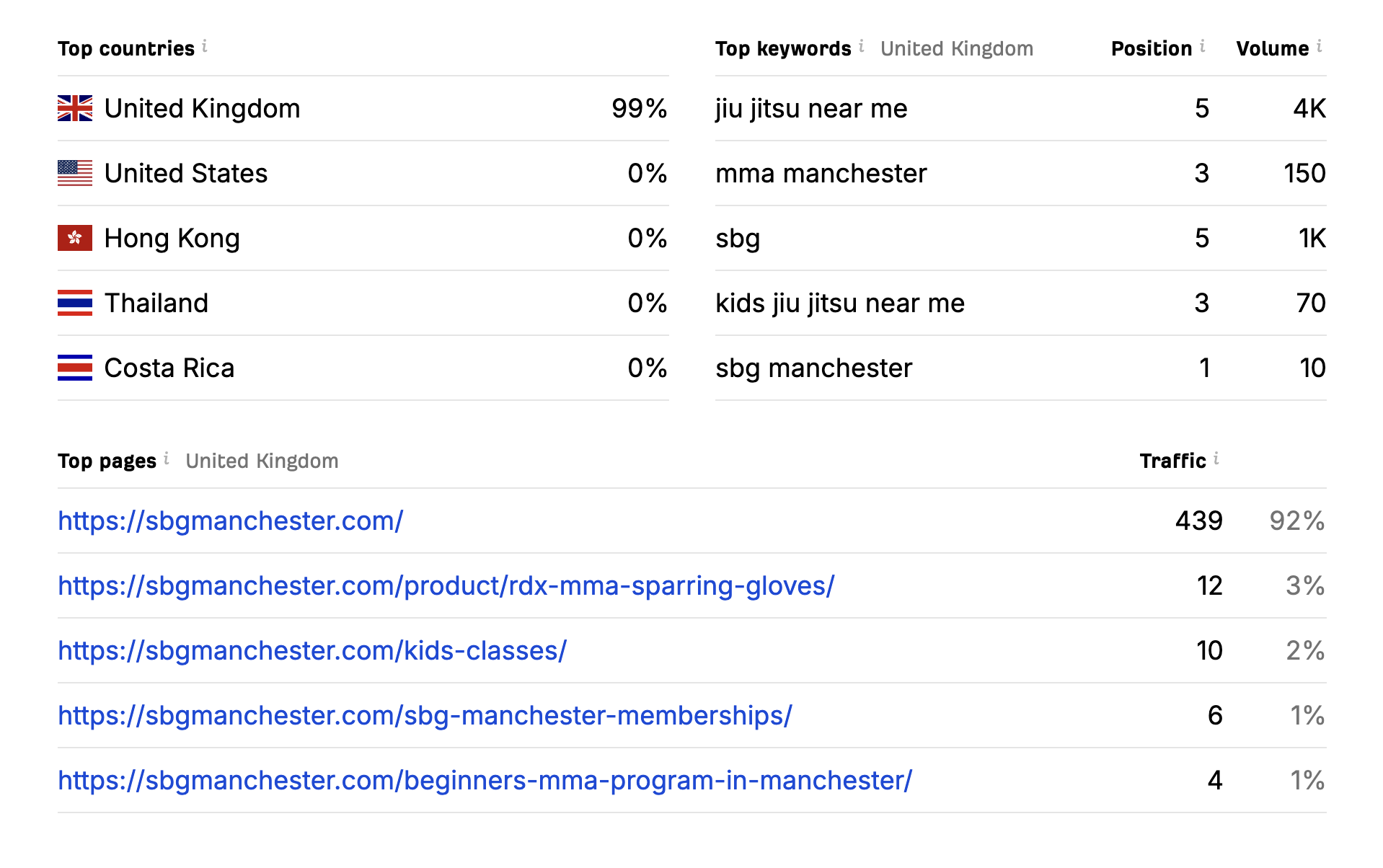Screen dimensions: 1383x868
Task: Click info icon beside Top pages
Action: pyautogui.click(x=167, y=459)
